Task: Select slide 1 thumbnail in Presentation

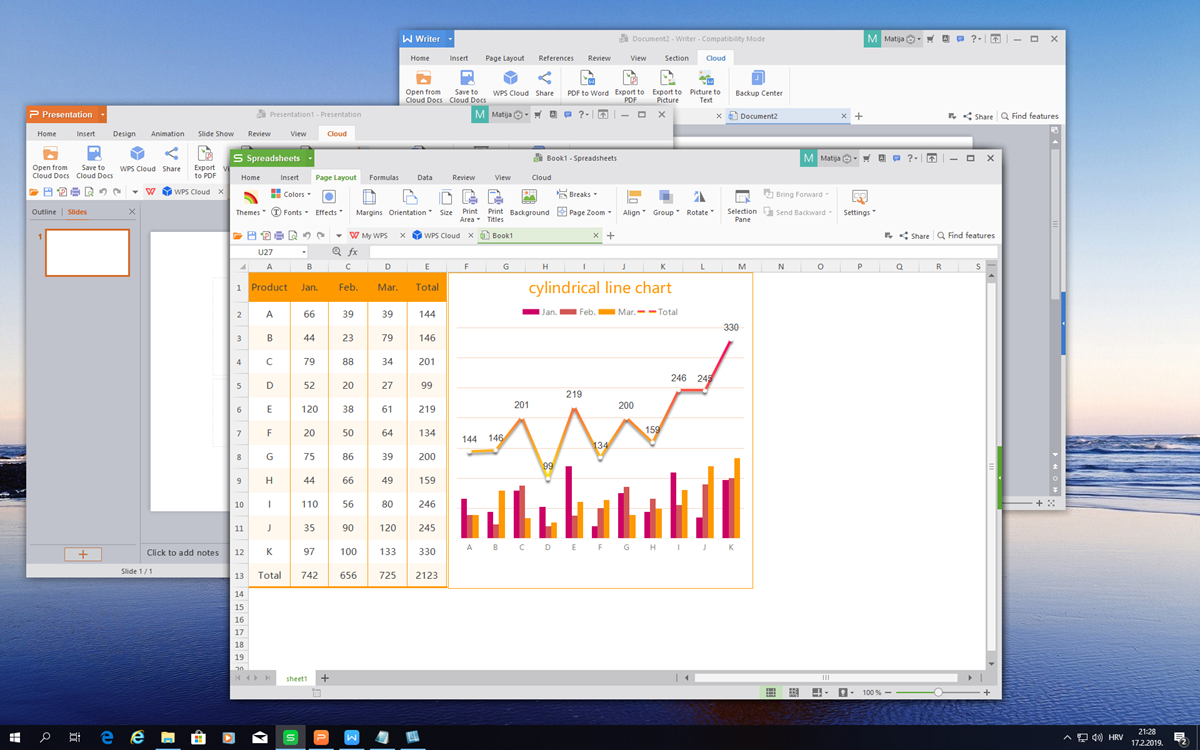Action: point(88,253)
